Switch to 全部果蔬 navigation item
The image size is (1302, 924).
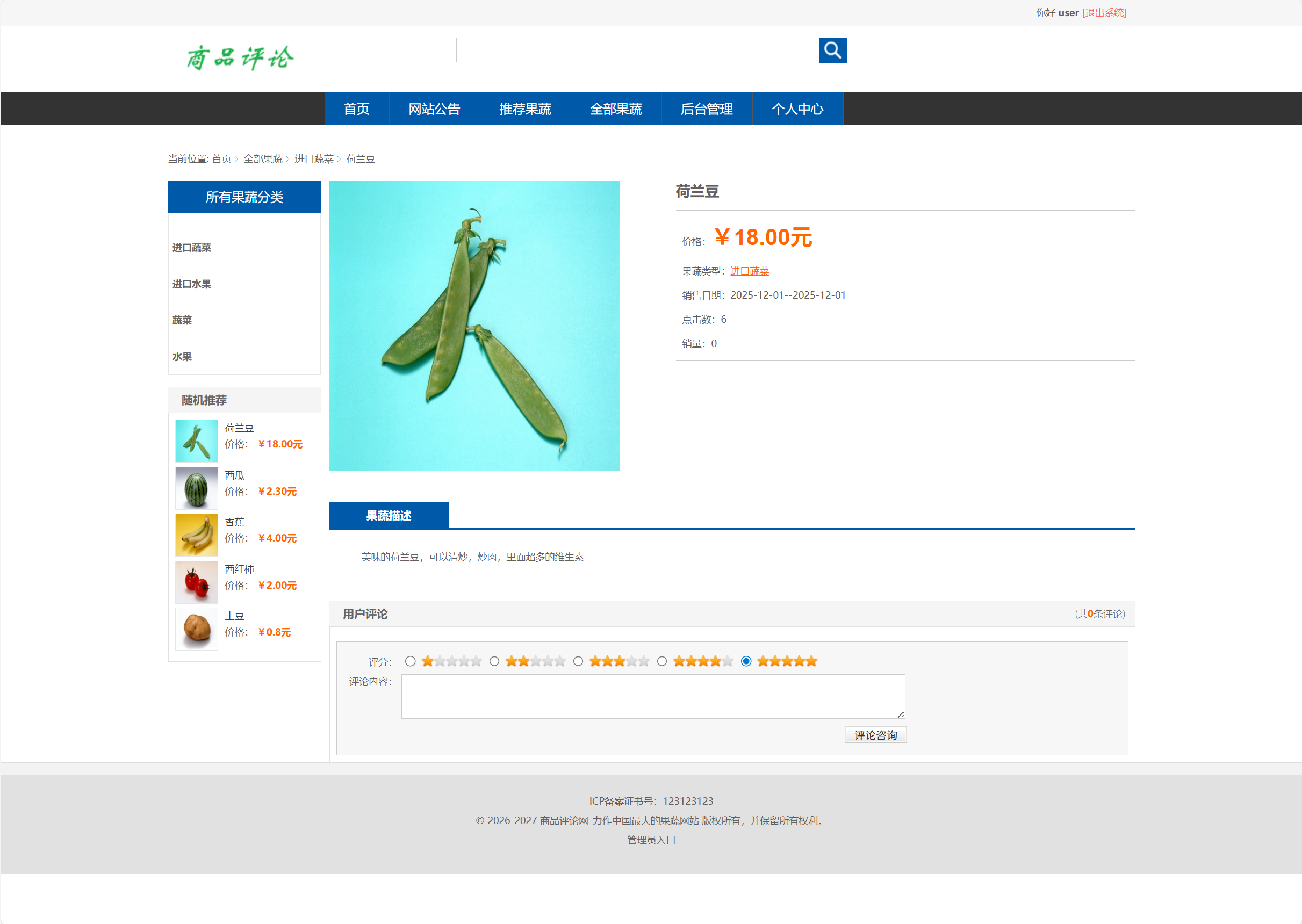tap(616, 109)
